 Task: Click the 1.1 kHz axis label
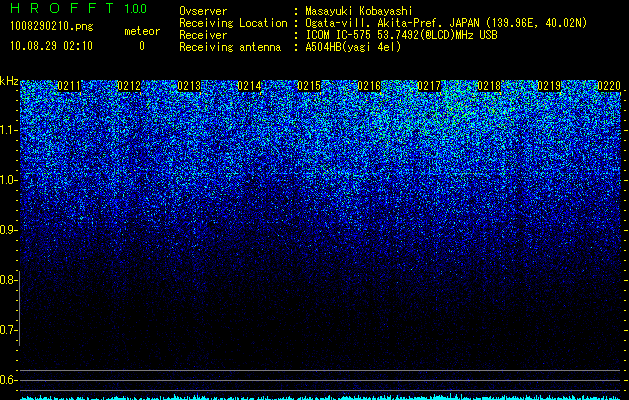pyautogui.click(x=7, y=130)
